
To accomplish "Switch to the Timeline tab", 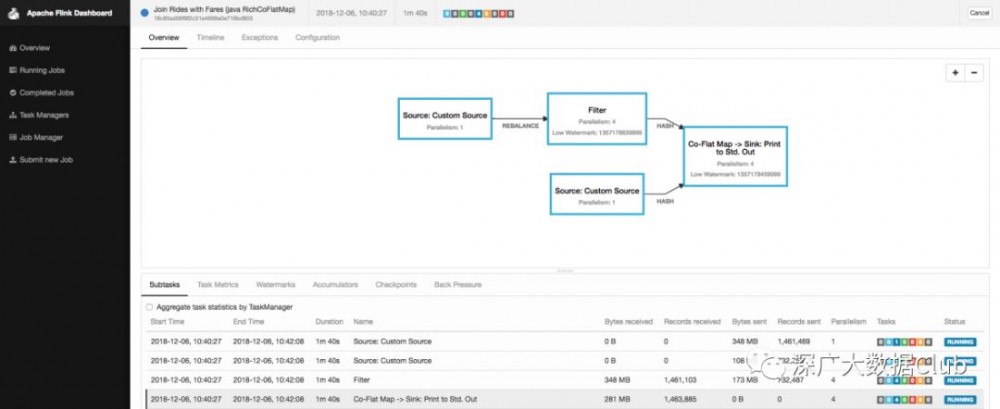I will click(x=210, y=38).
